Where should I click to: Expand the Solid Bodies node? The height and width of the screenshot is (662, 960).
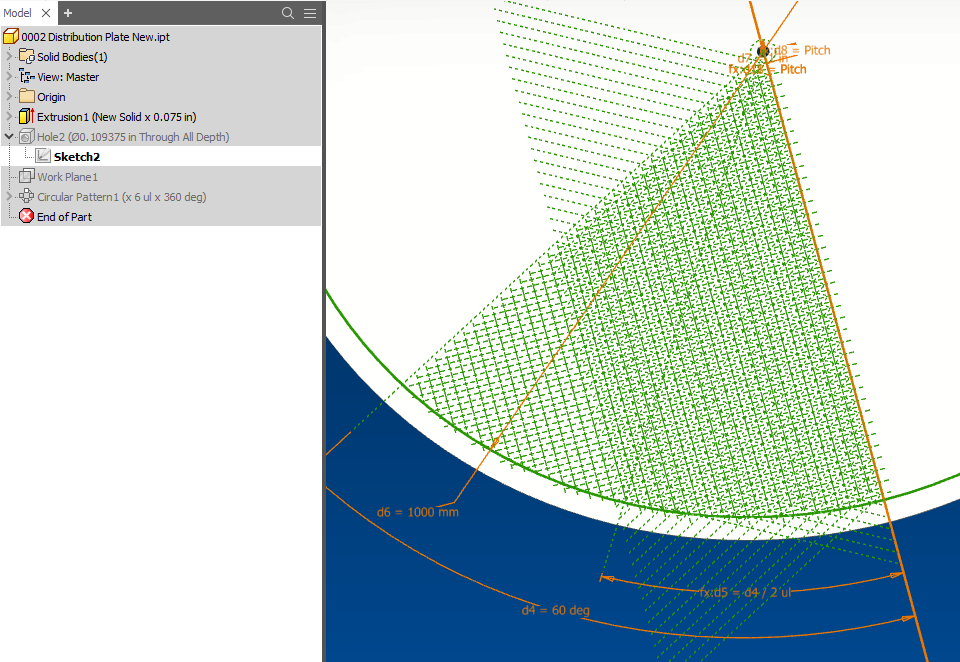point(8,56)
